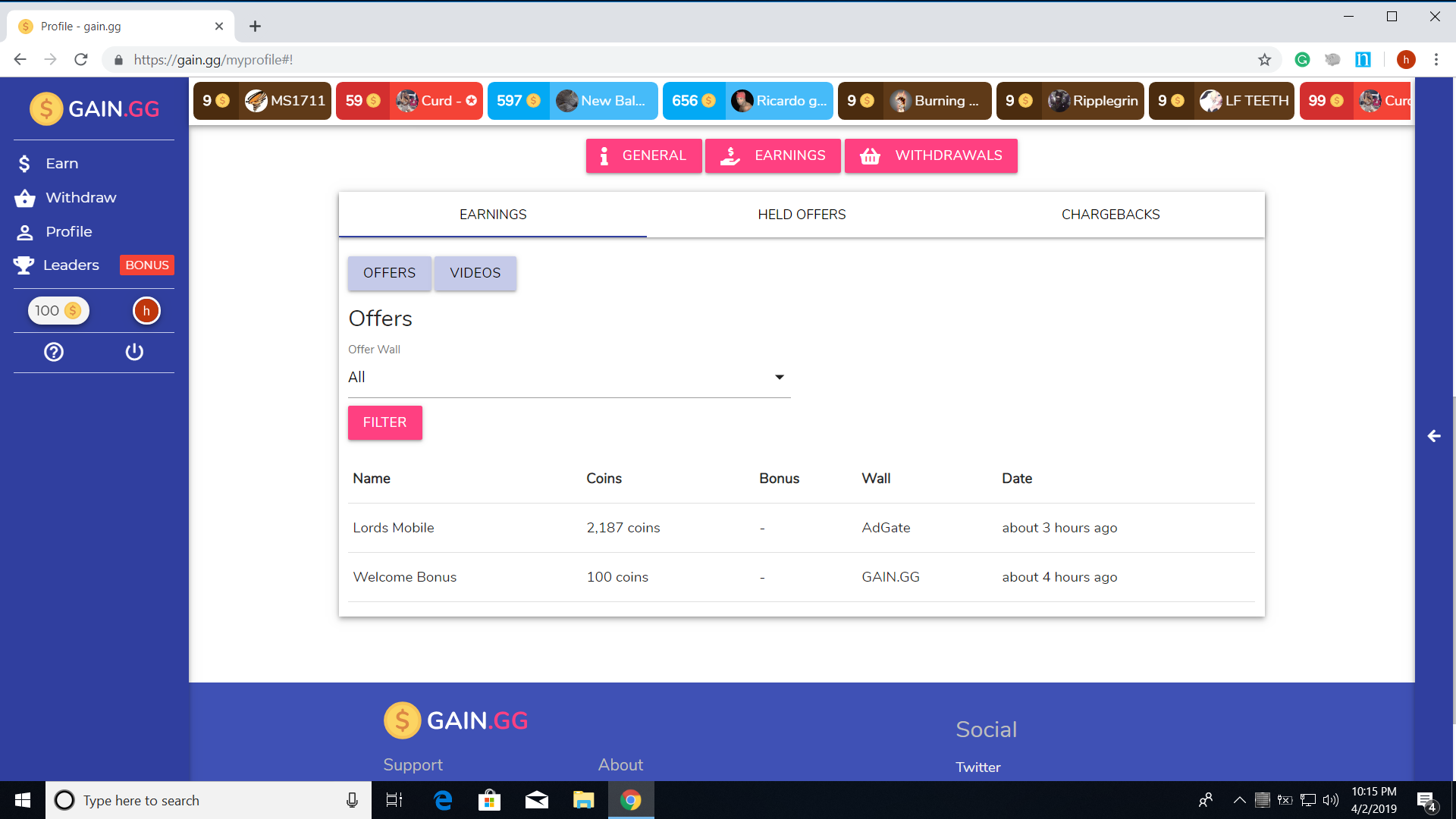
Task: Bookmark page with star icon
Action: (1264, 60)
